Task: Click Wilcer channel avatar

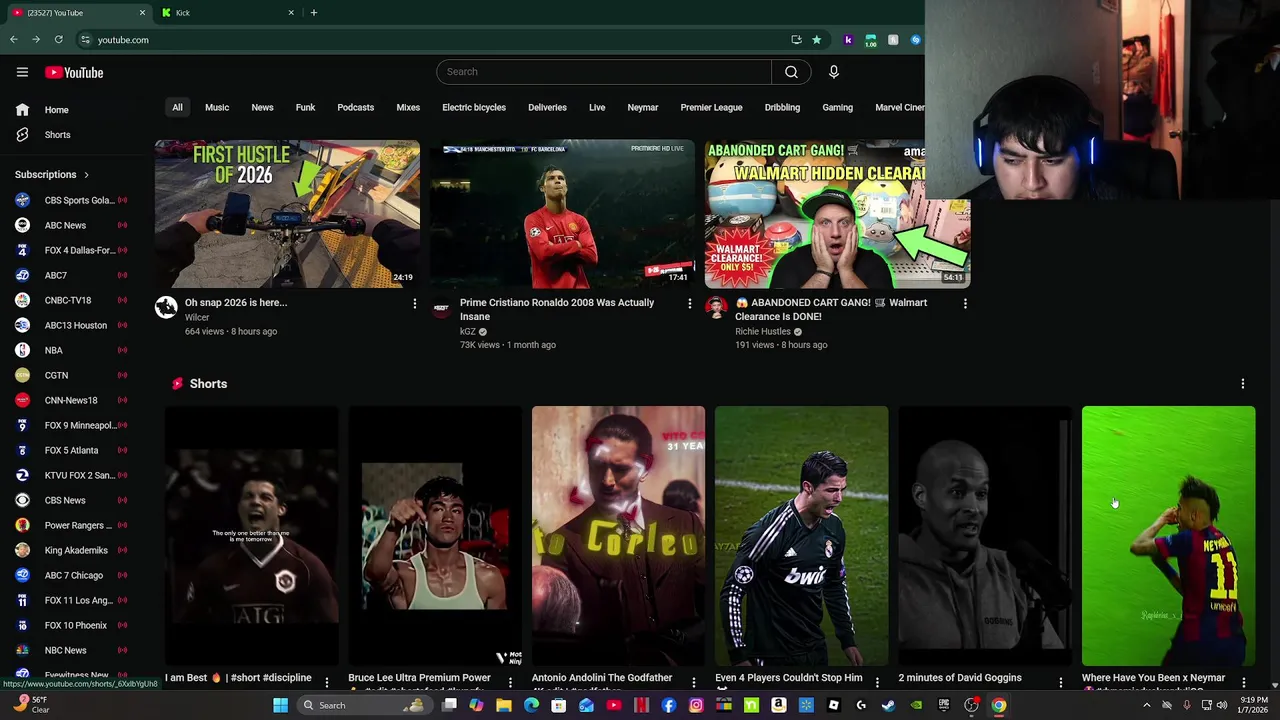Action: click(x=166, y=307)
